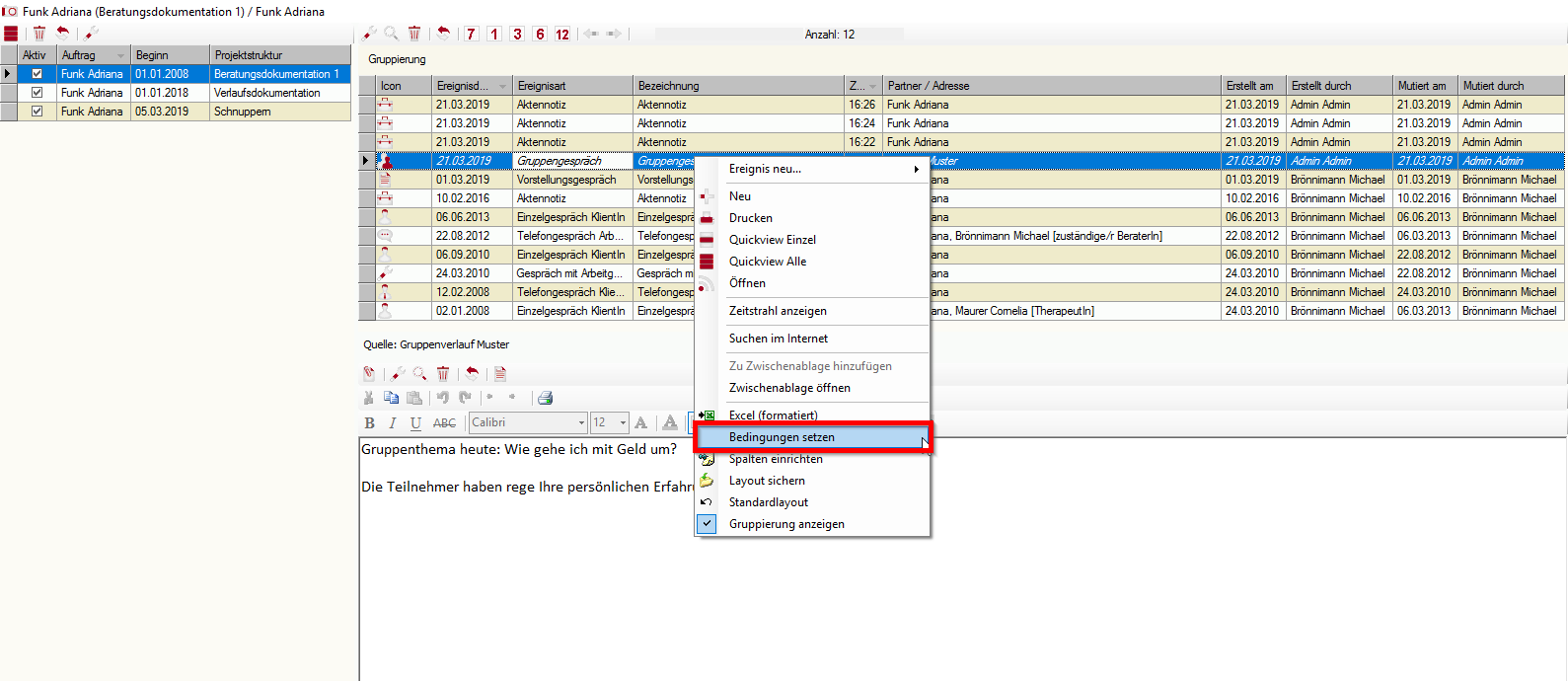Click the editor's redo icon

[465, 398]
